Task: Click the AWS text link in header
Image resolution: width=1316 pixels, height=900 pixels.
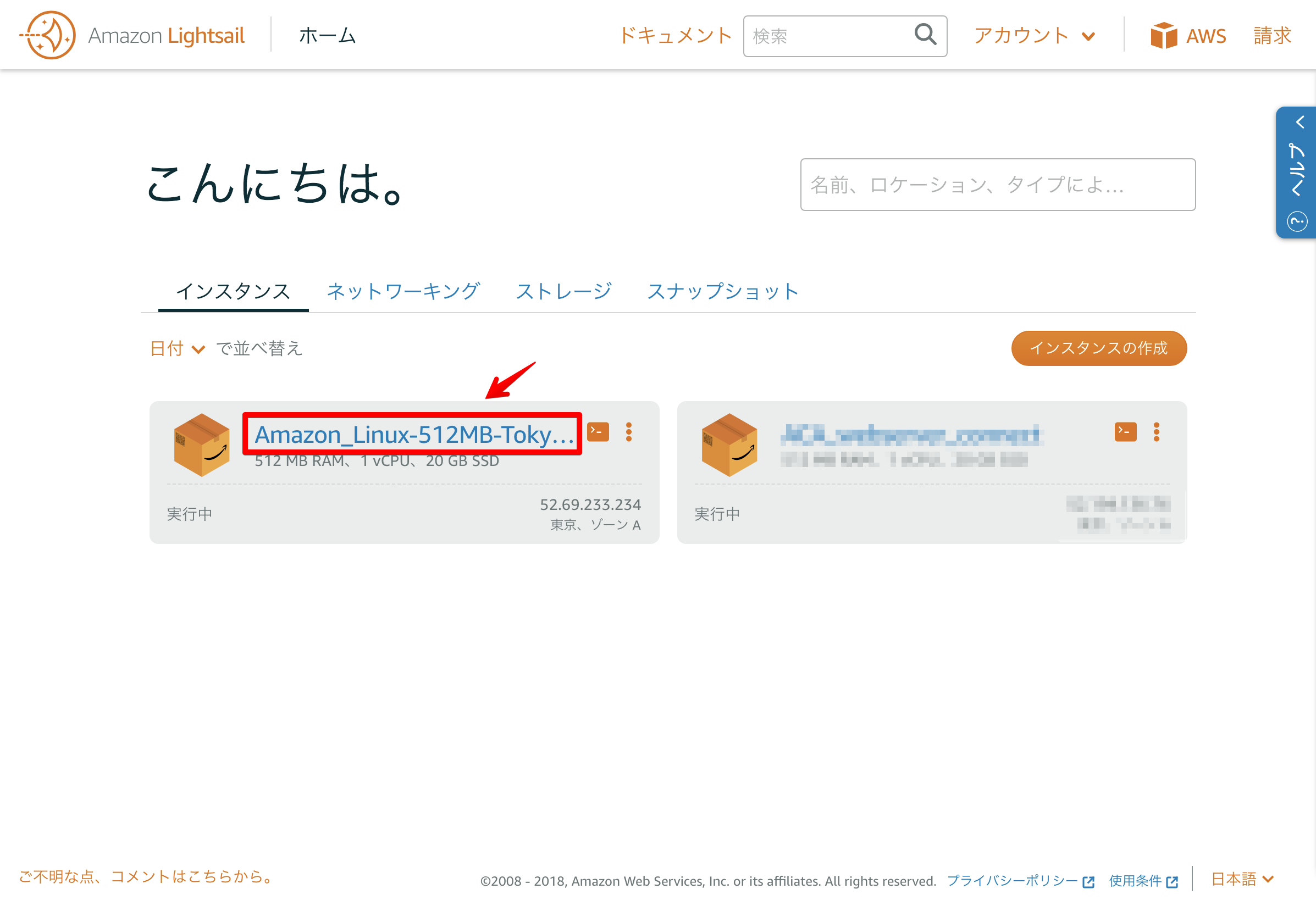Action: pos(1206,36)
